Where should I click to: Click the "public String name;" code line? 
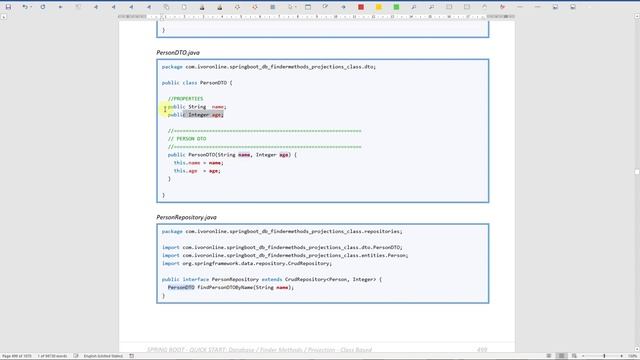[197, 107]
